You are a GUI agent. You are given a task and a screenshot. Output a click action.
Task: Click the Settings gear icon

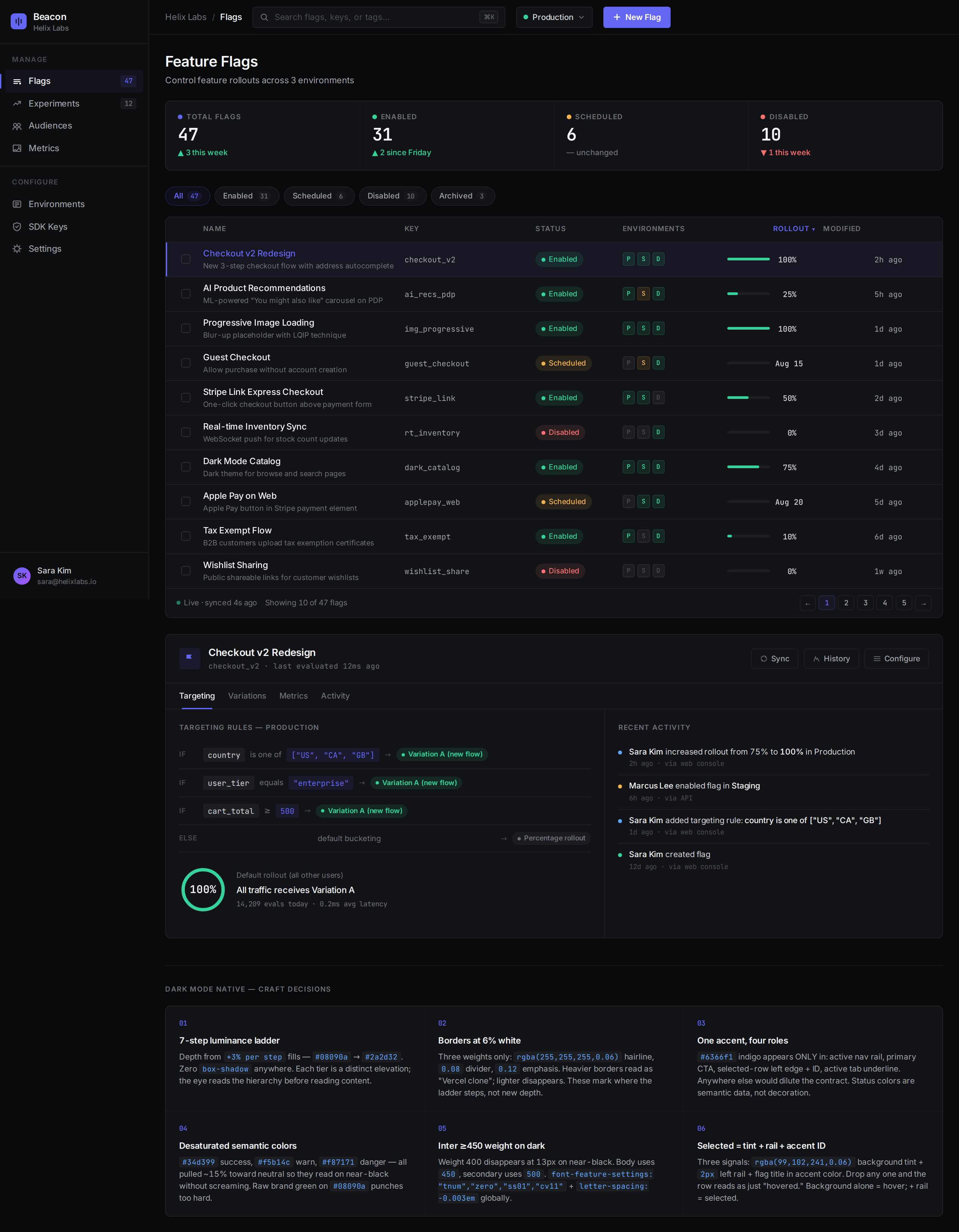tap(17, 249)
